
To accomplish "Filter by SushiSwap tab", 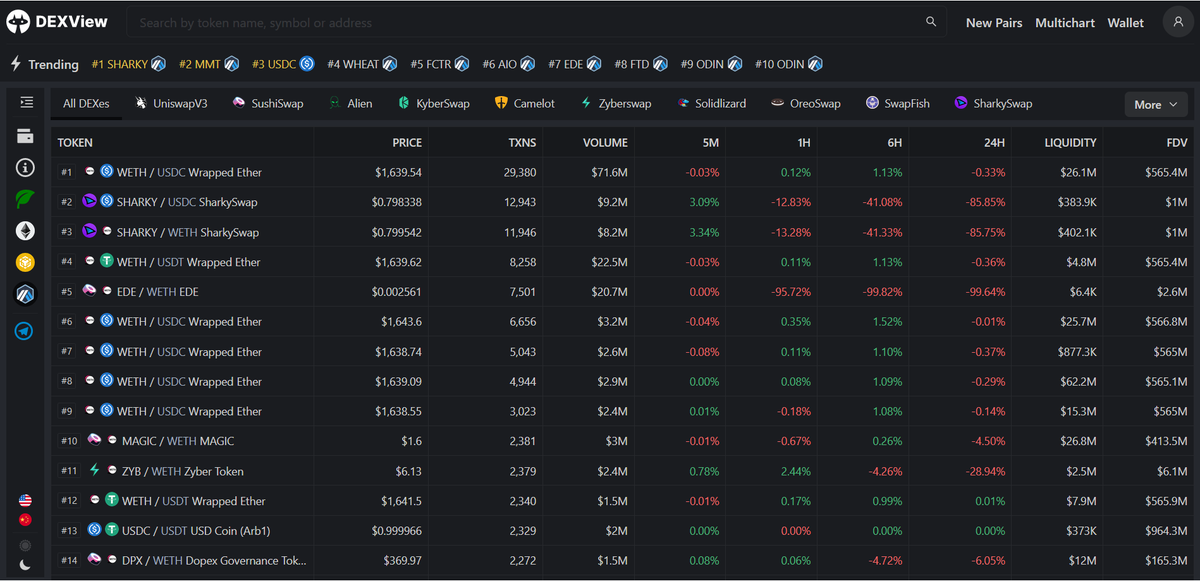I will 268,103.
